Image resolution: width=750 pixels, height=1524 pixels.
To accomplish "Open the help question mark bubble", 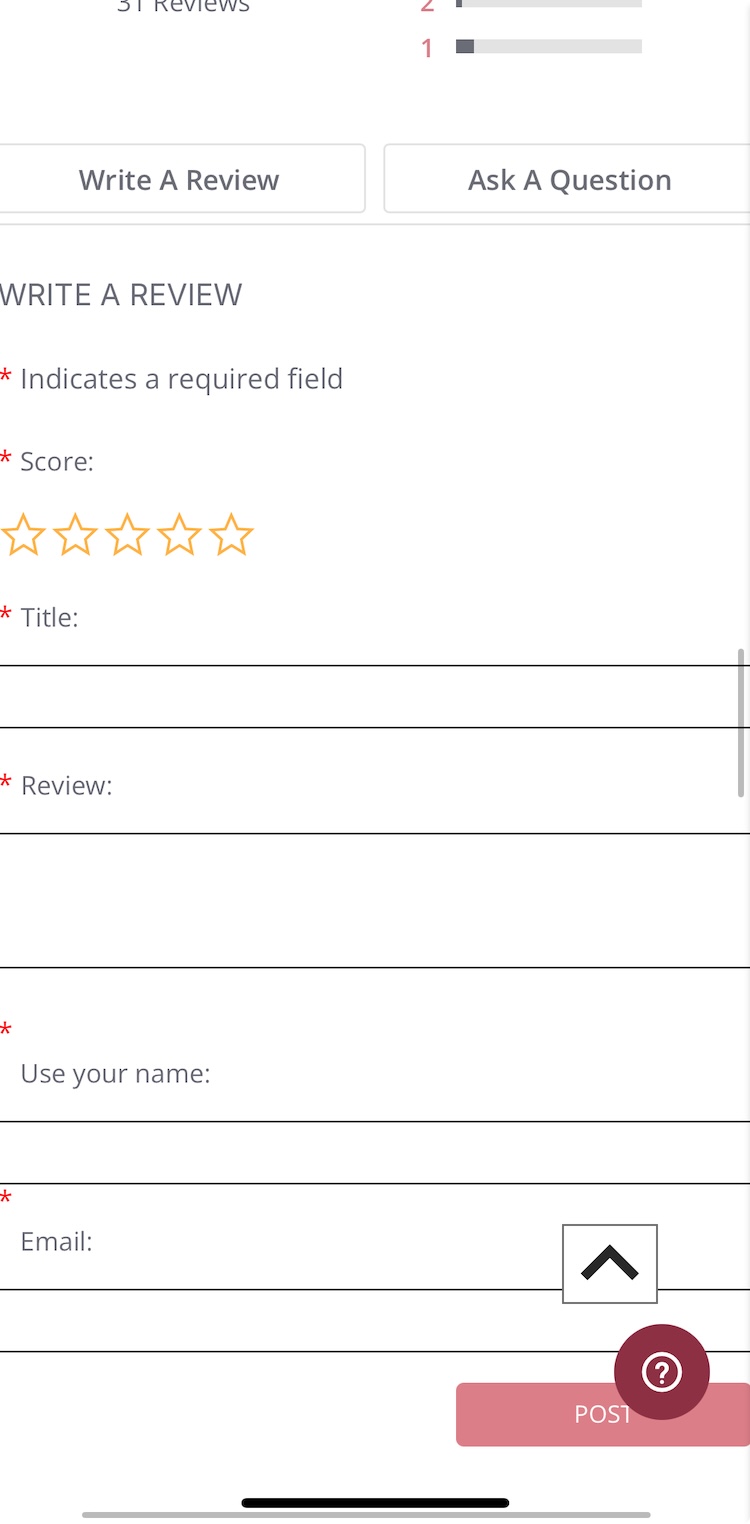I will tap(661, 1371).
